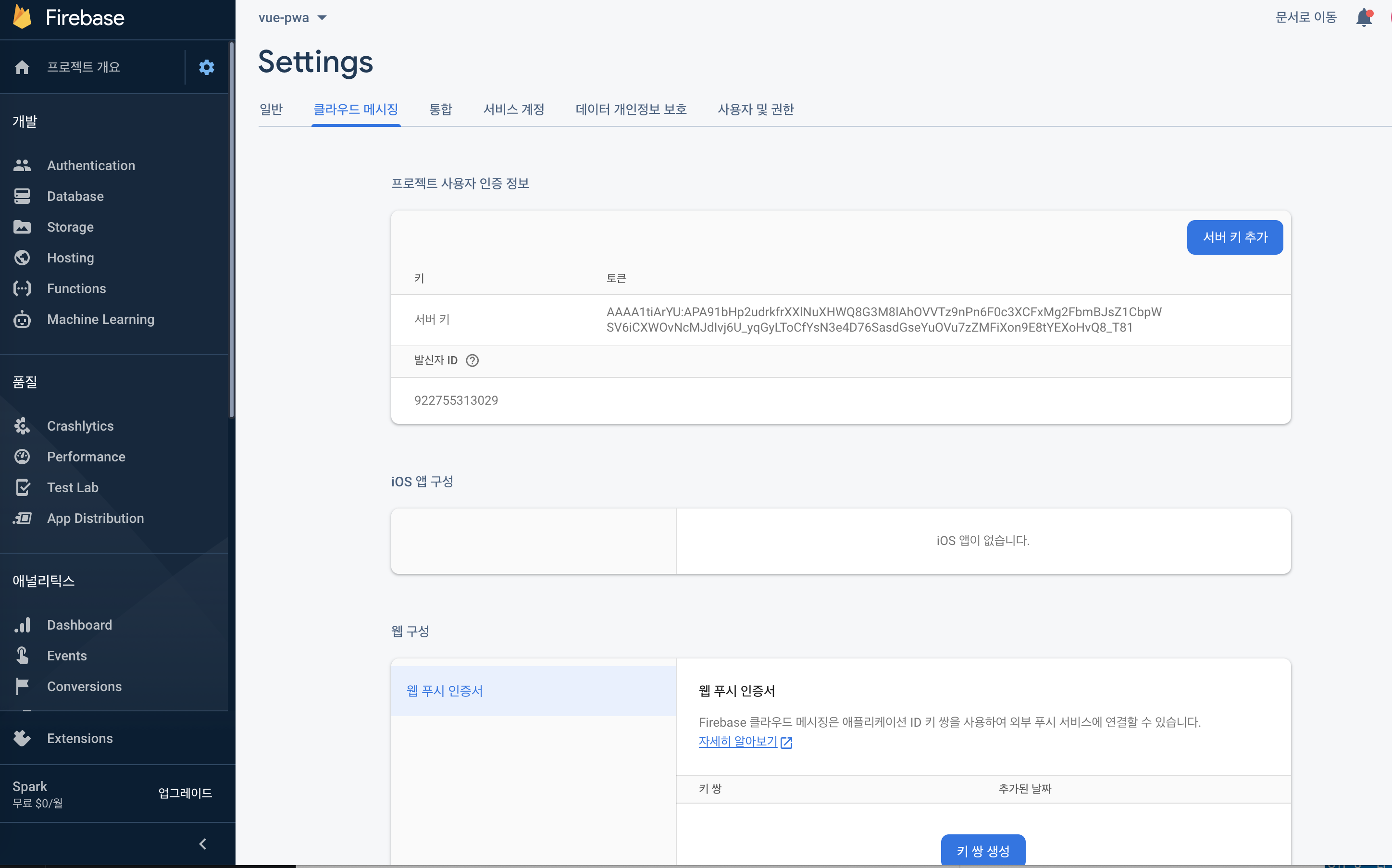
Task: Open Functions in the sidebar
Action: (x=76, y=289)
